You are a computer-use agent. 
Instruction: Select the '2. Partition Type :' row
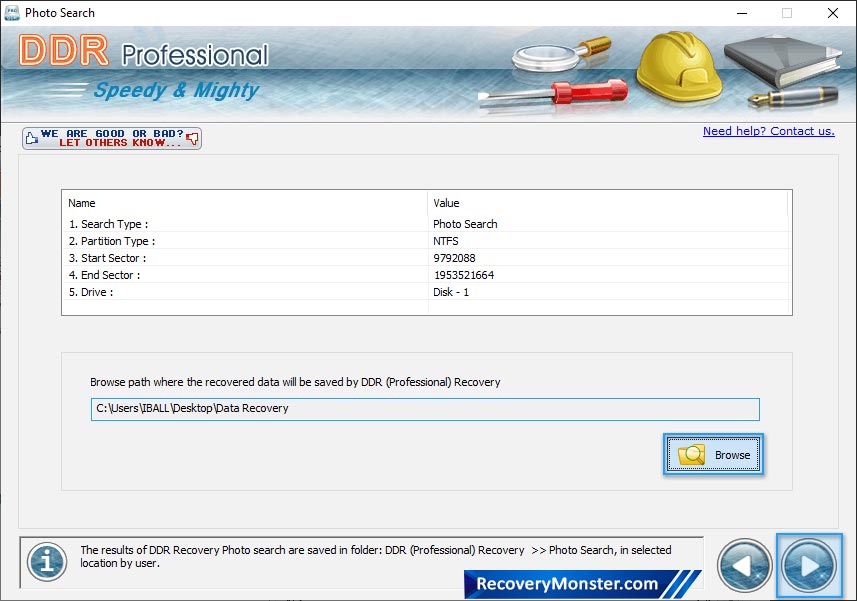click(426, 241)
